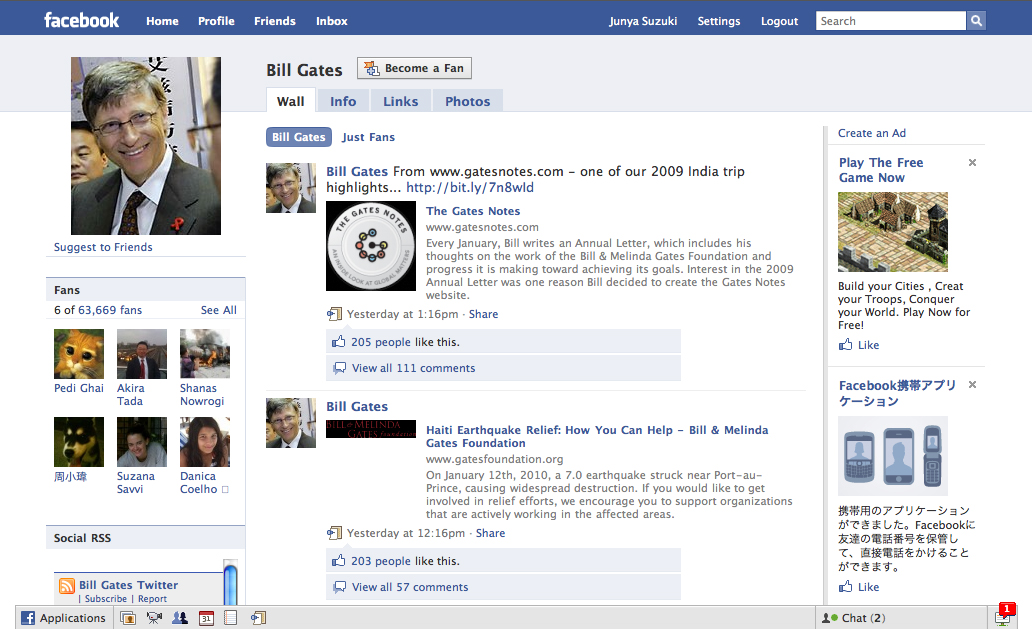Click Logout in top navigation
This screenshot has width=1032, height=629.
[x=779, y=21]
